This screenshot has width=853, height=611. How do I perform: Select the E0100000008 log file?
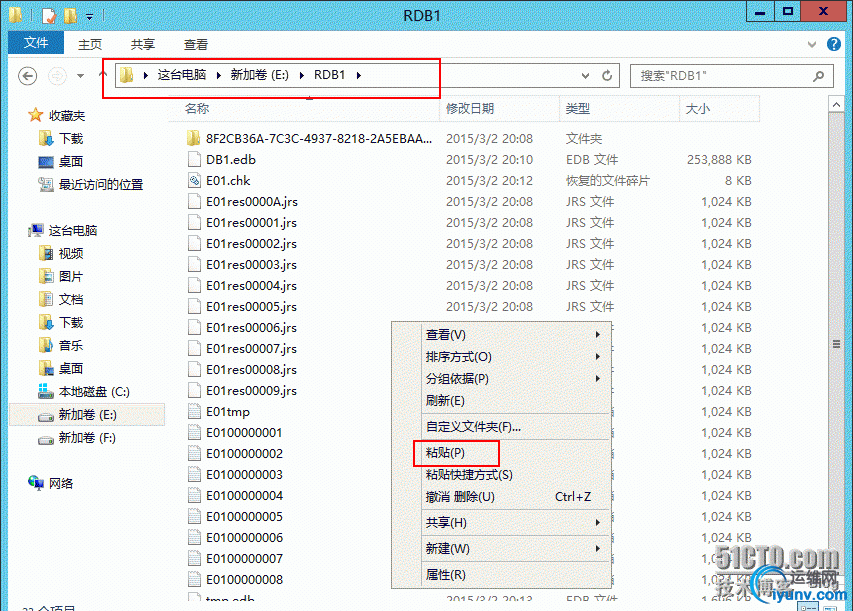coord(244,579)
